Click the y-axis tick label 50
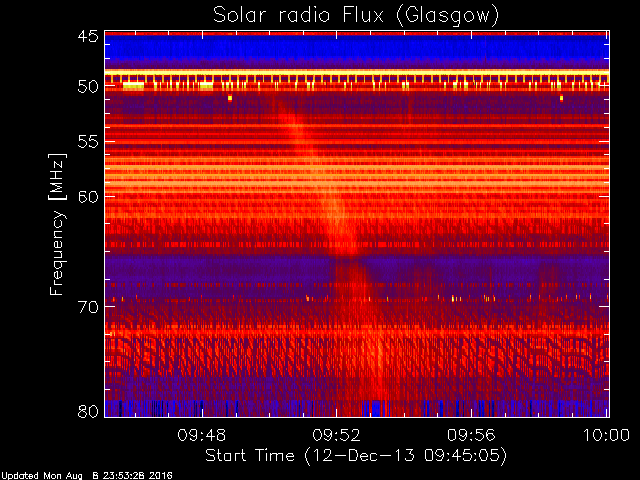The width and height of the screenshot is (640, 480). (88, 87)
